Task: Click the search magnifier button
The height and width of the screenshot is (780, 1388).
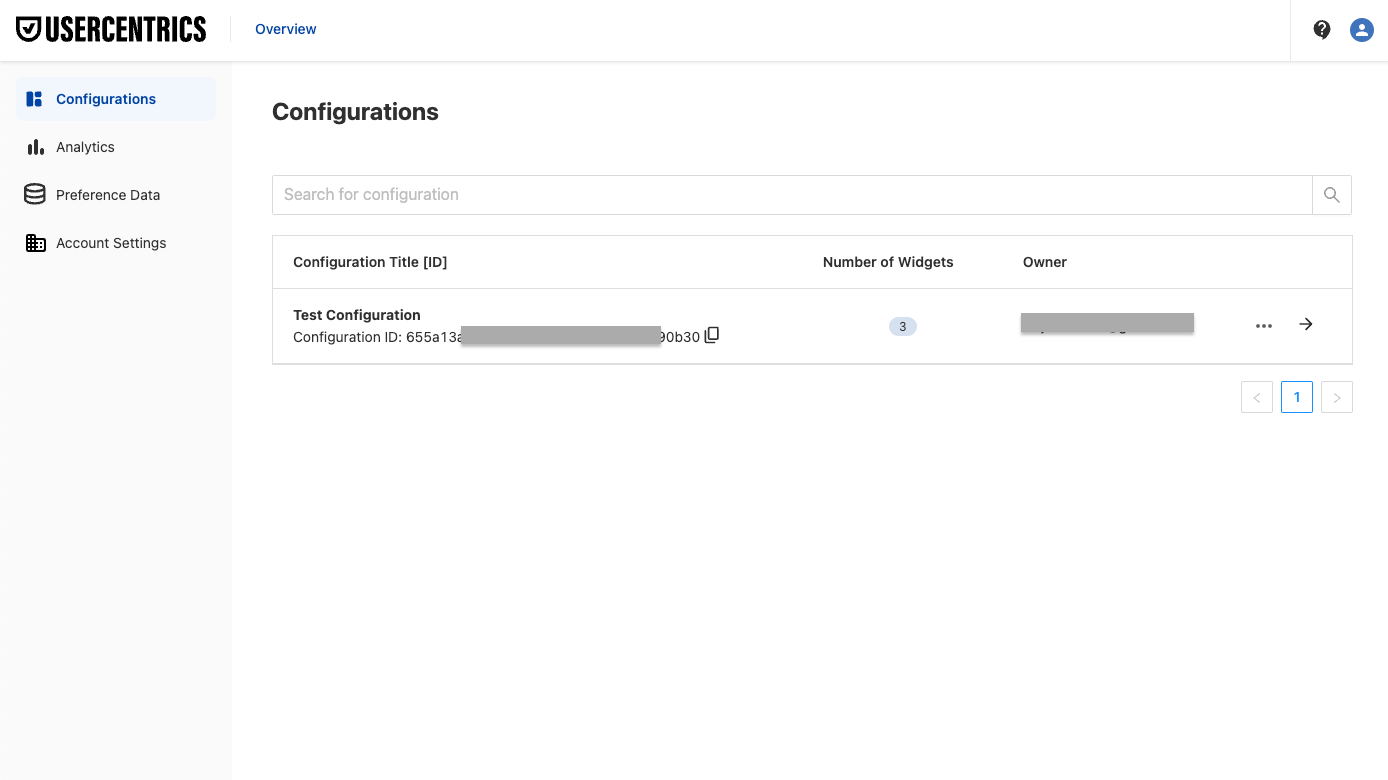Action: [1332, 195]
